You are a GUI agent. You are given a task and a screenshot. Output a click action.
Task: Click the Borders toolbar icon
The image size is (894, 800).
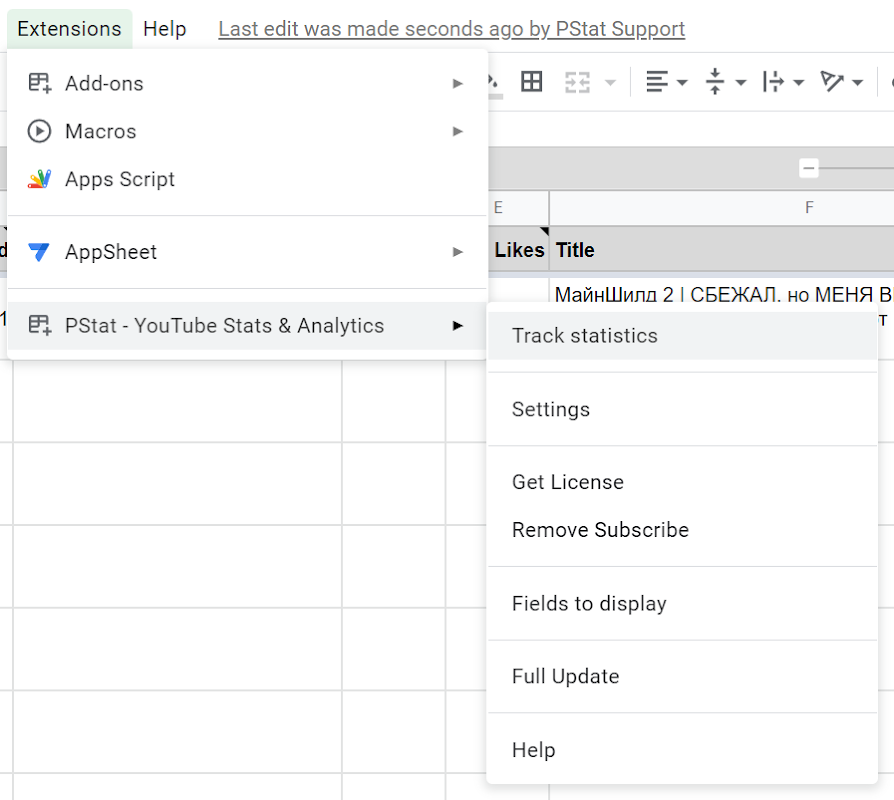tap(531, 82)
